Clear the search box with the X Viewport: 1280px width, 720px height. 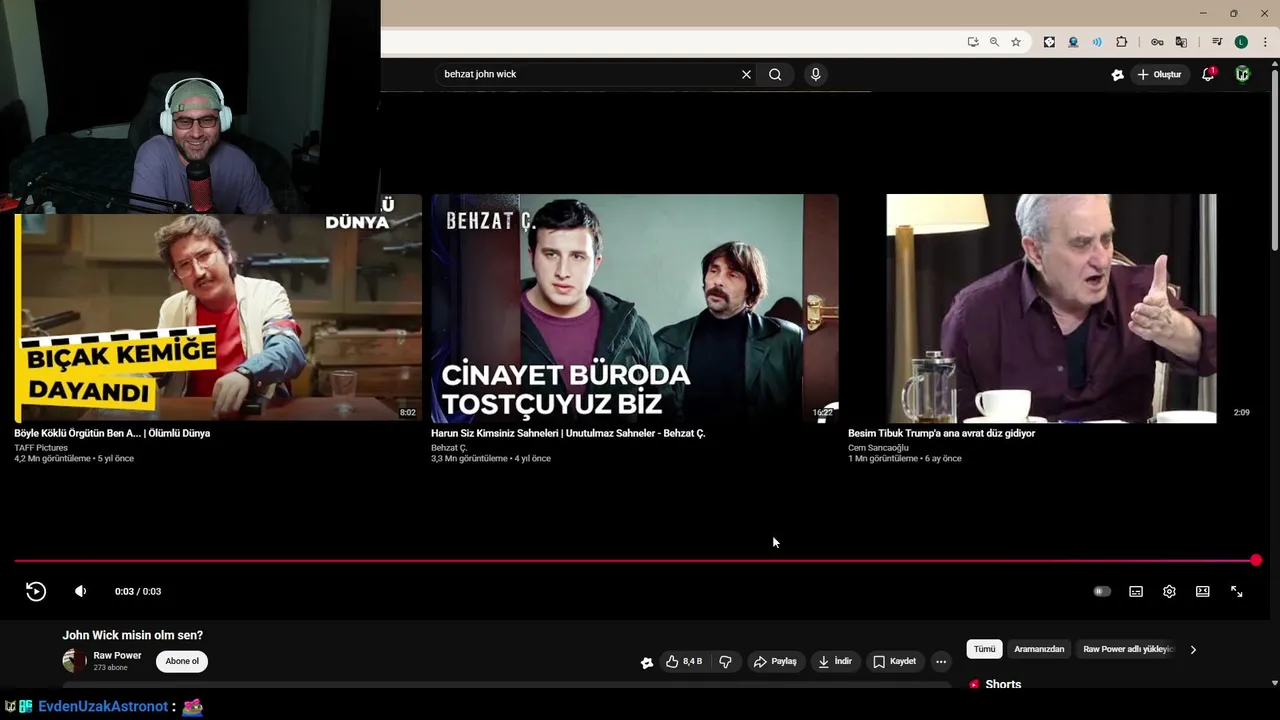pyautogui.click(x=746, y=74)
